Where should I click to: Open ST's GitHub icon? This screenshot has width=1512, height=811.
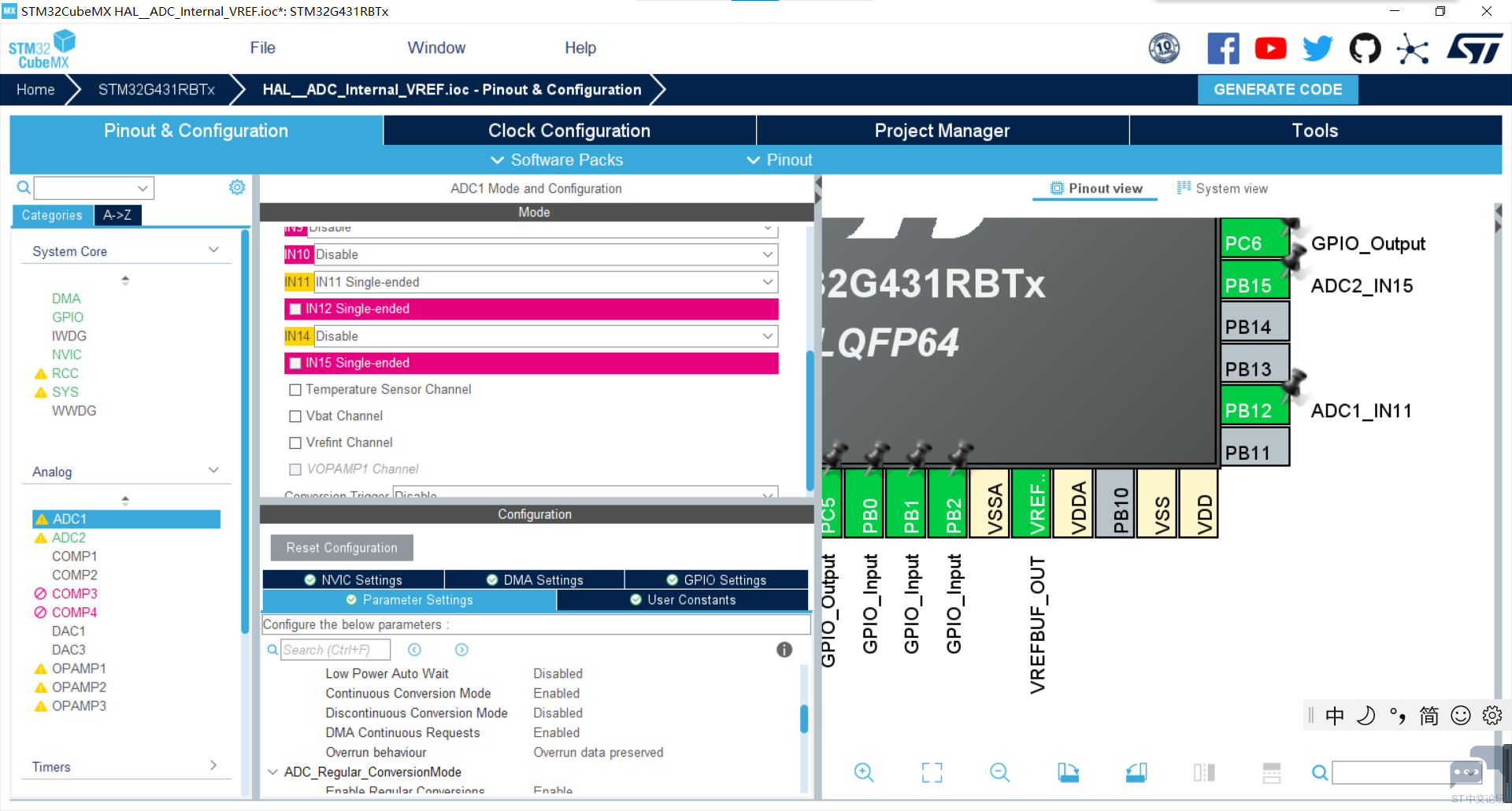(1365, 49)
